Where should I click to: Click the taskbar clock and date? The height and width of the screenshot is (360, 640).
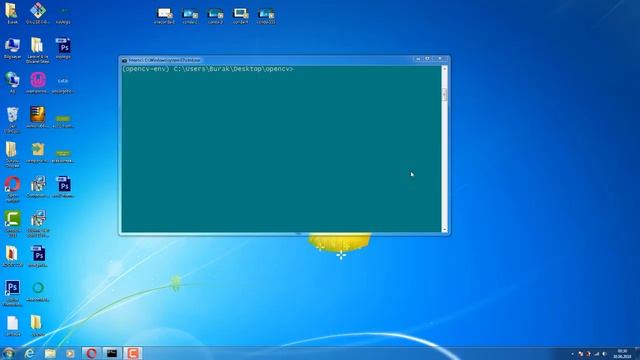click(622, 353)
